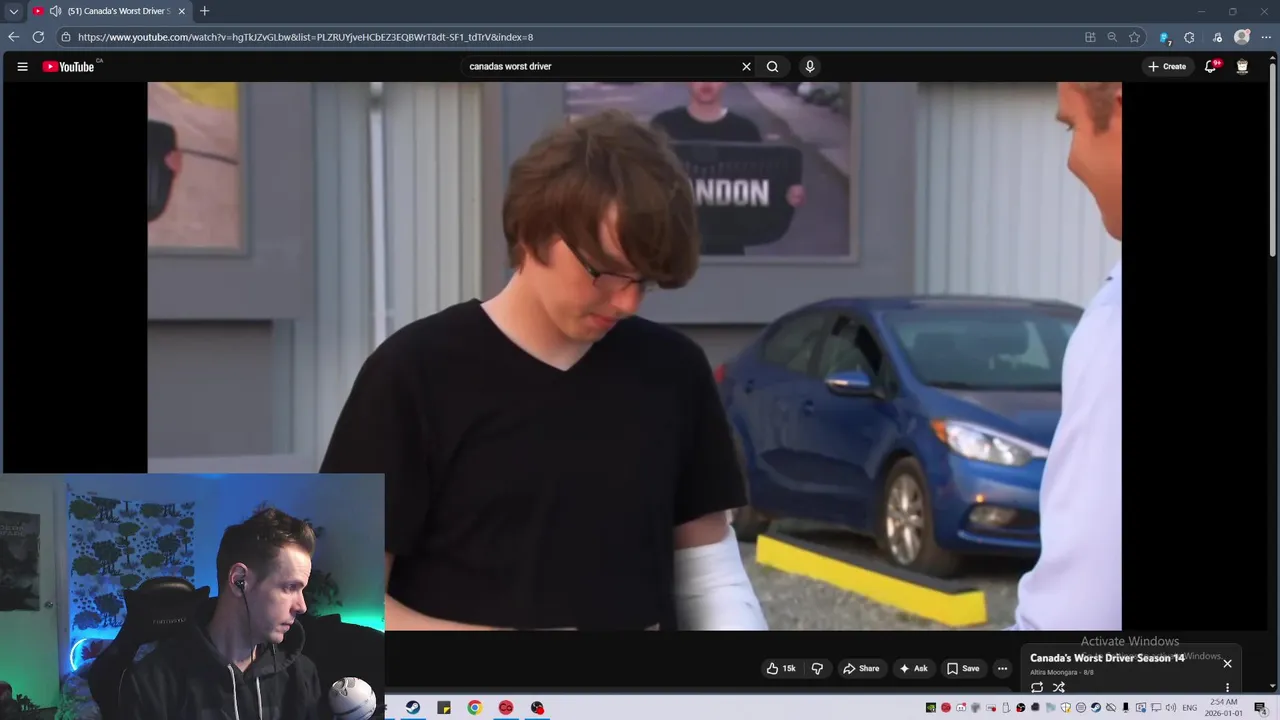The image size is (1280, 720).
Task: Clear the 'canadas worst driver' search text
Action: (746, 67)
